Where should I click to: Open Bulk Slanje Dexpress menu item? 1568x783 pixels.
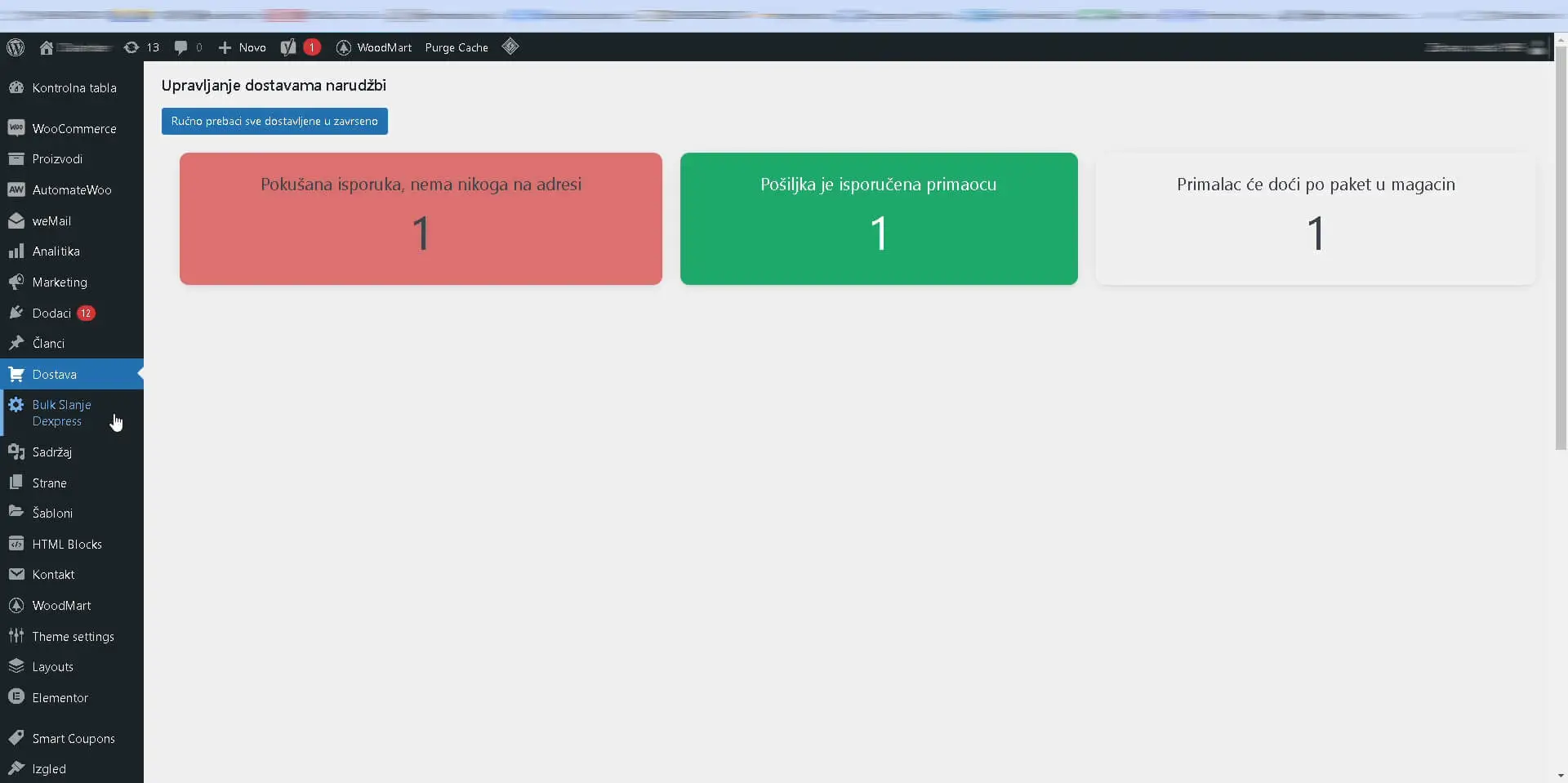coord(72,413)
